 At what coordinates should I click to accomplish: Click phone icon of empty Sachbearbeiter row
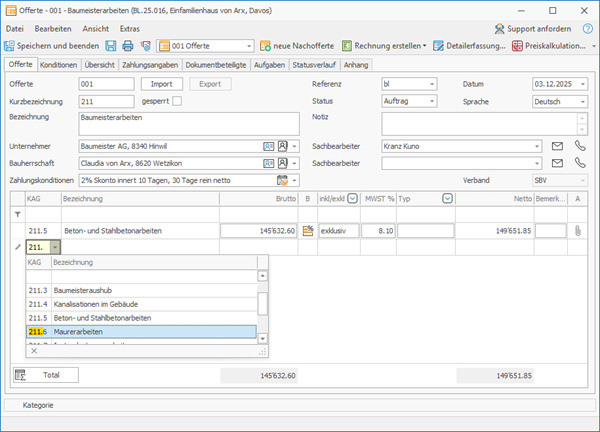click(x=580, y=163)
